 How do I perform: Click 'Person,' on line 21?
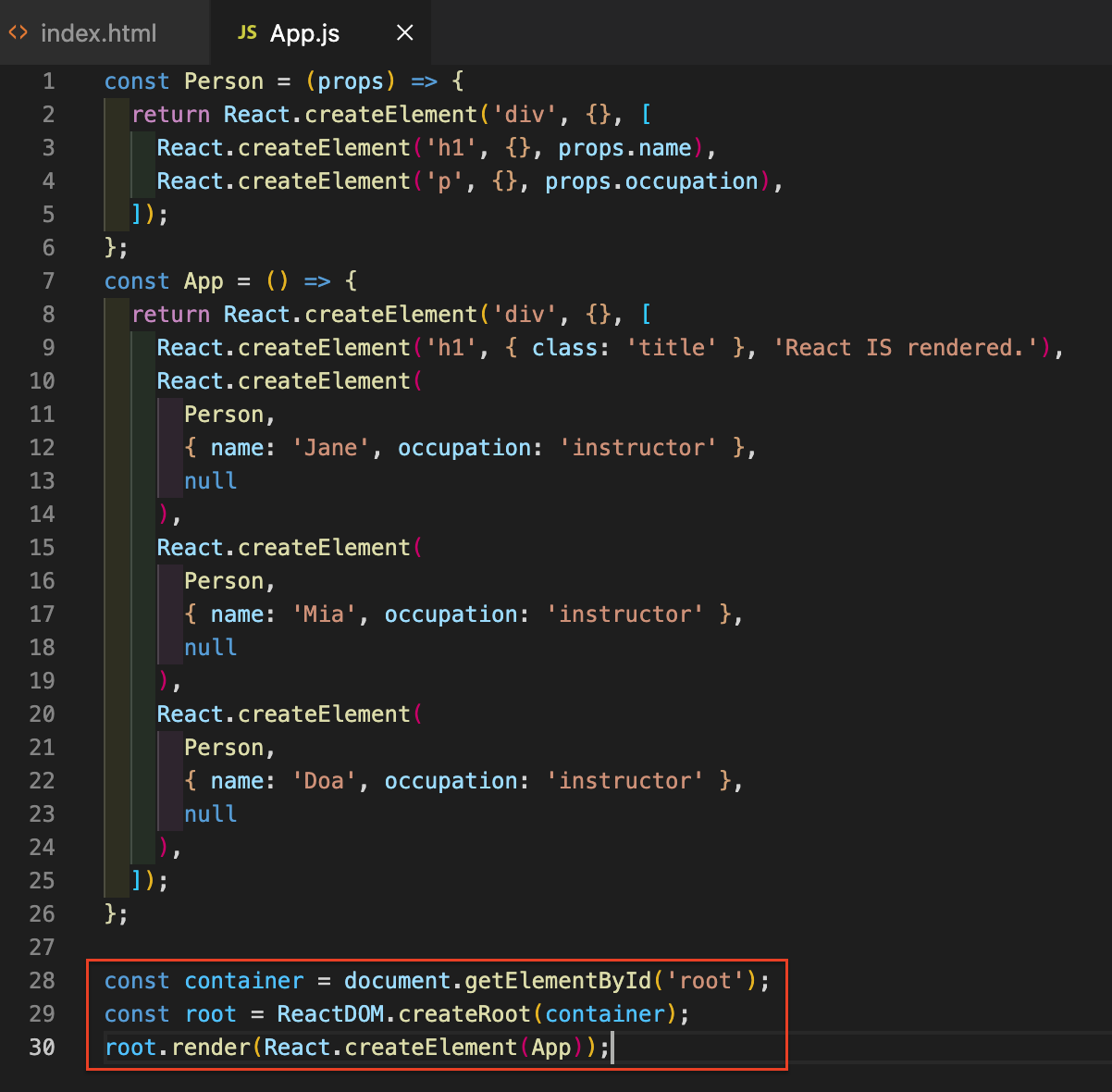[230, 748]
